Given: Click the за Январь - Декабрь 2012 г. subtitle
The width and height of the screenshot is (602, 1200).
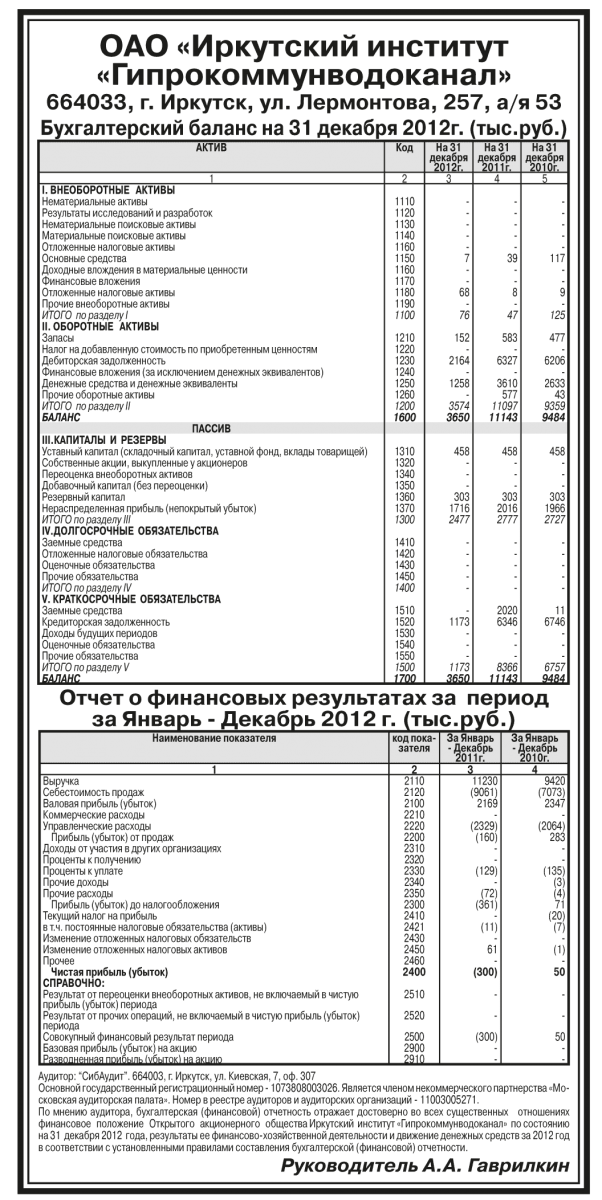Looking at the screenshot, I should tap(301, 718).
